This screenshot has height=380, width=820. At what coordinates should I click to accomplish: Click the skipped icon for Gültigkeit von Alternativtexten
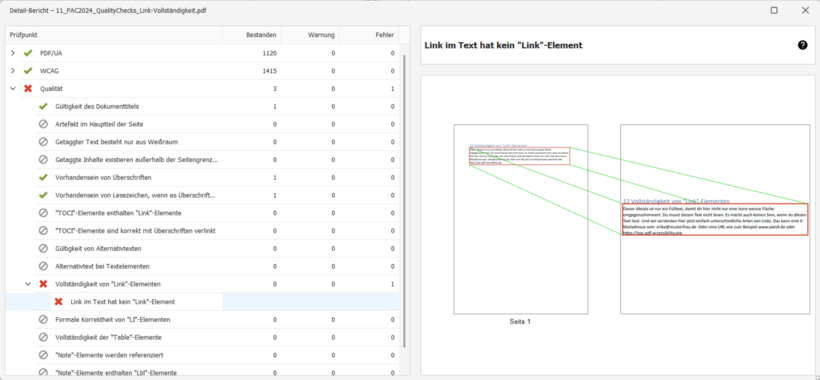tap(43, 248)
